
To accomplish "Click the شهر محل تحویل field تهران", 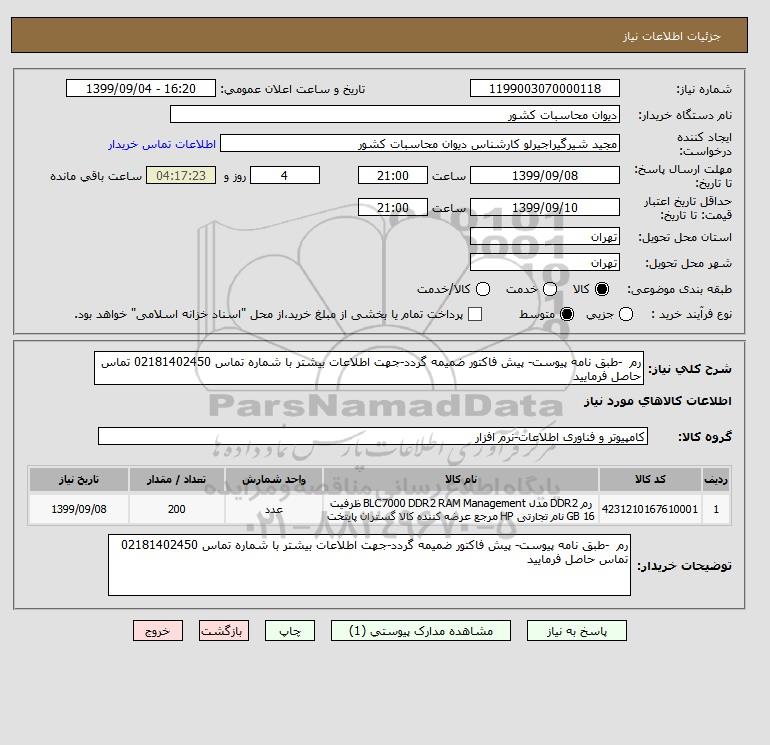I will point(545,262).
